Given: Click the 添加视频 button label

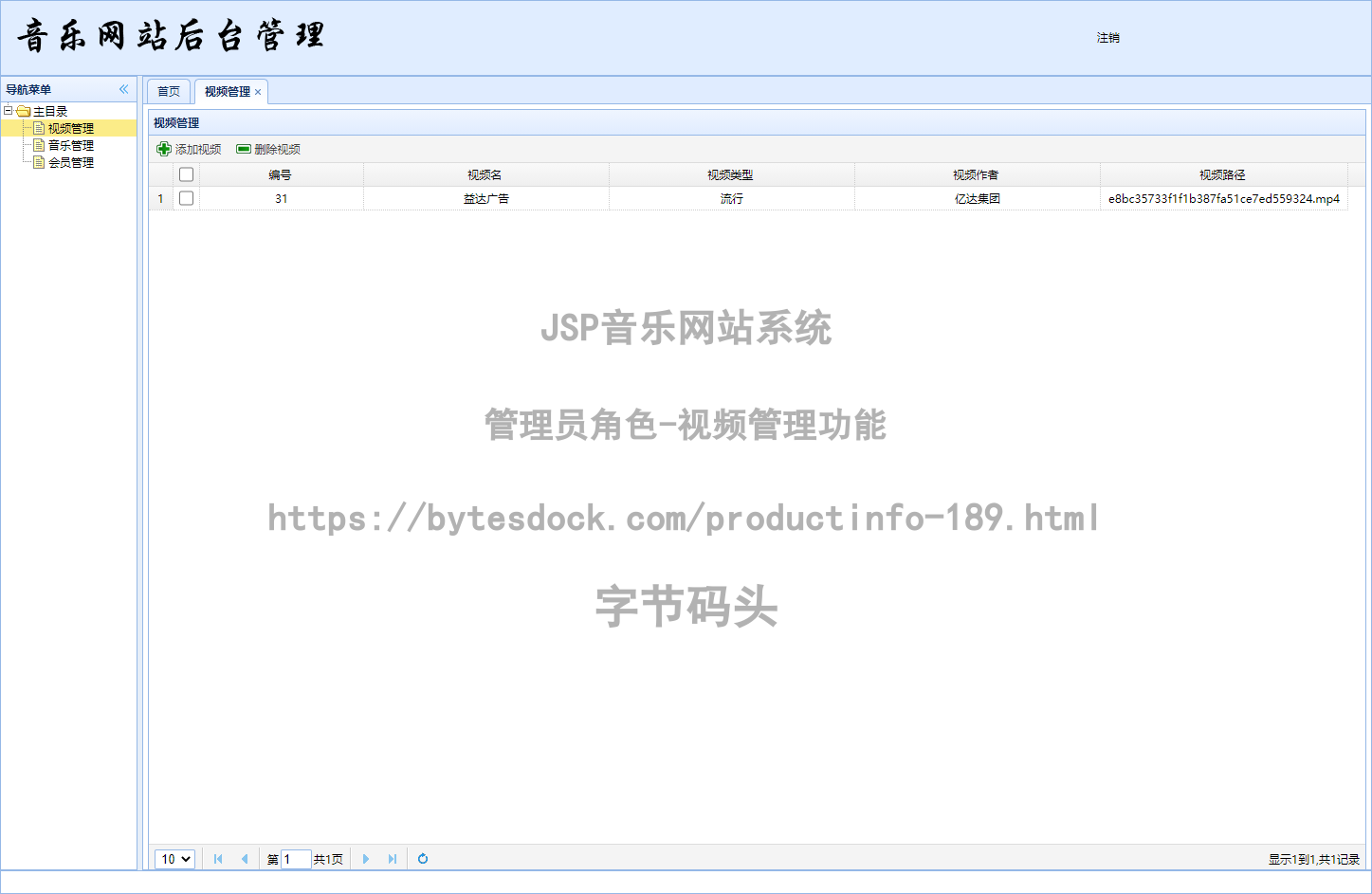Looking at the screenshot, I should (x=198, y=149).
